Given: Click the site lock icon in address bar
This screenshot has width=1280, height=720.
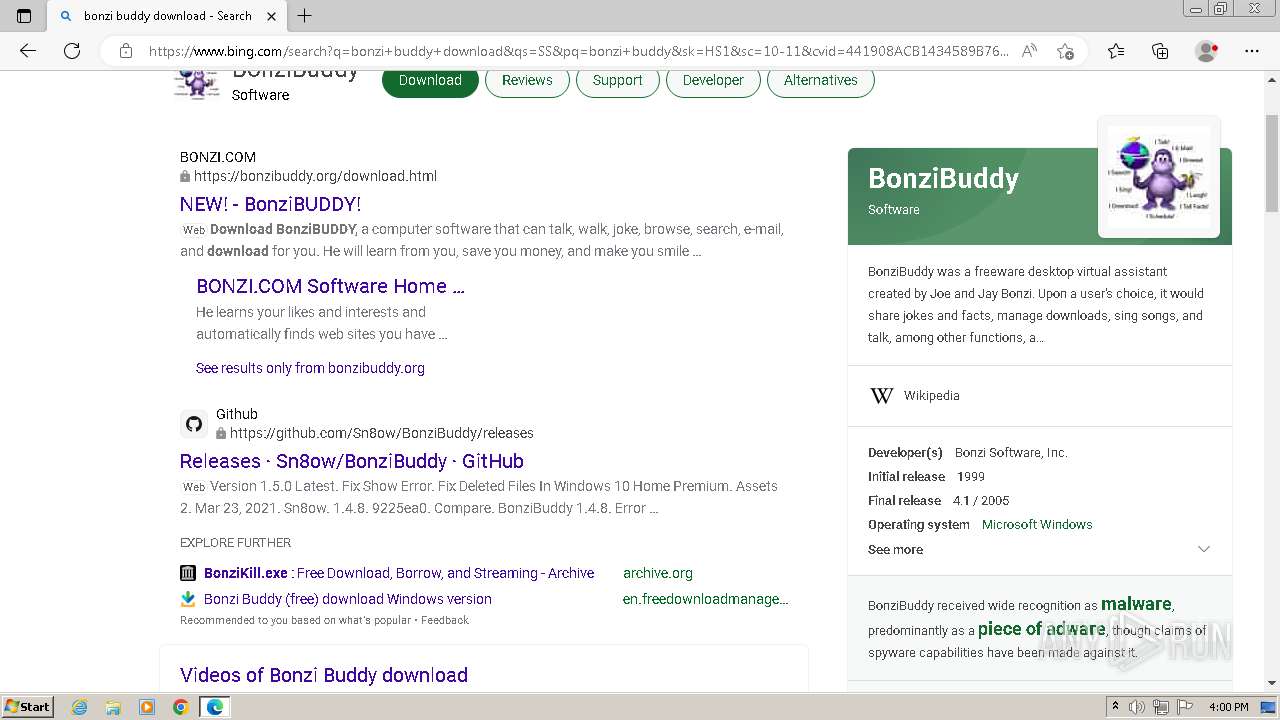Looking at the screenshot, I should coord(126,51).
